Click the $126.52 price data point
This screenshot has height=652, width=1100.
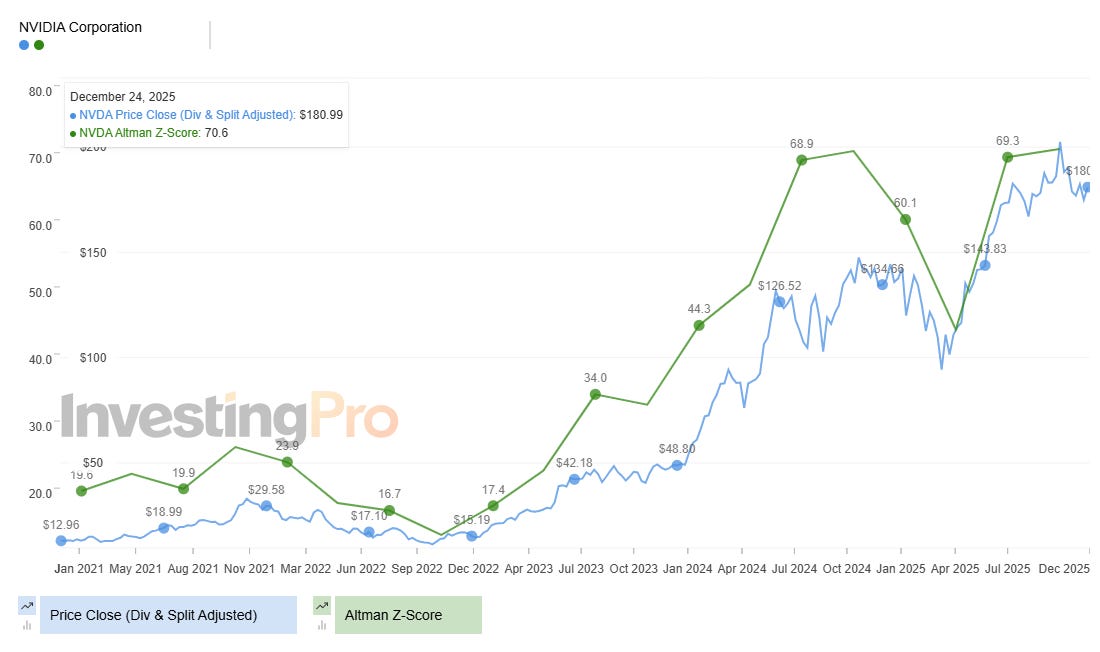coord(779,302)
